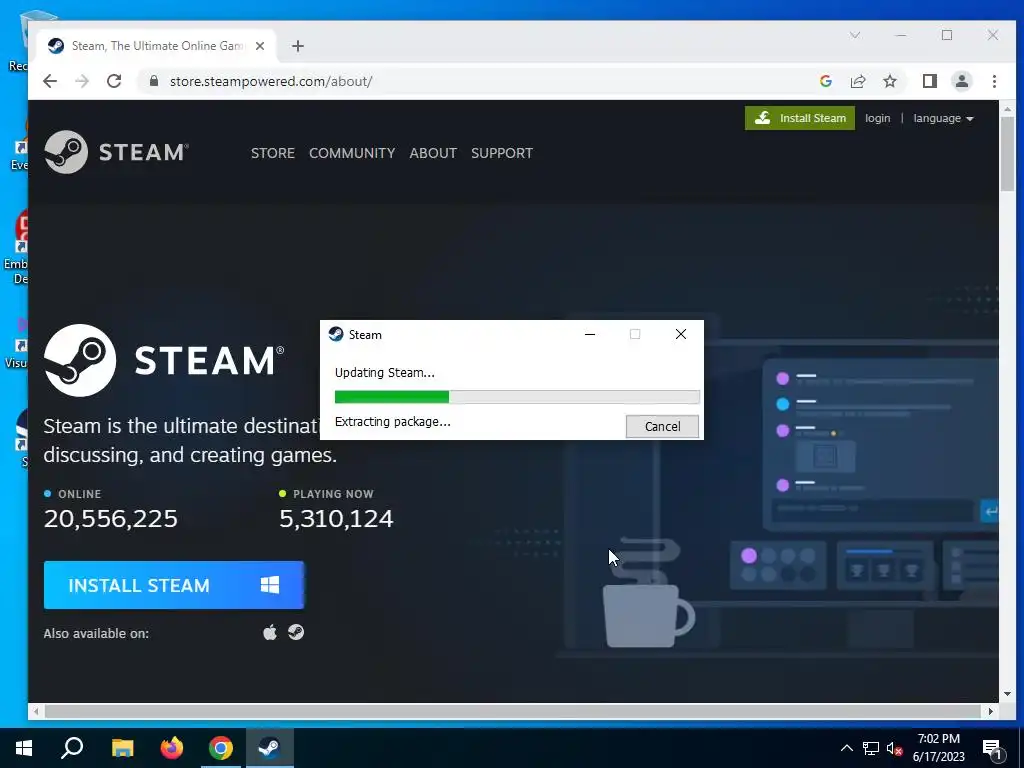Open the Chrome profile avatar
Viewport: 1024px width, 768px height.
point(961,81)
